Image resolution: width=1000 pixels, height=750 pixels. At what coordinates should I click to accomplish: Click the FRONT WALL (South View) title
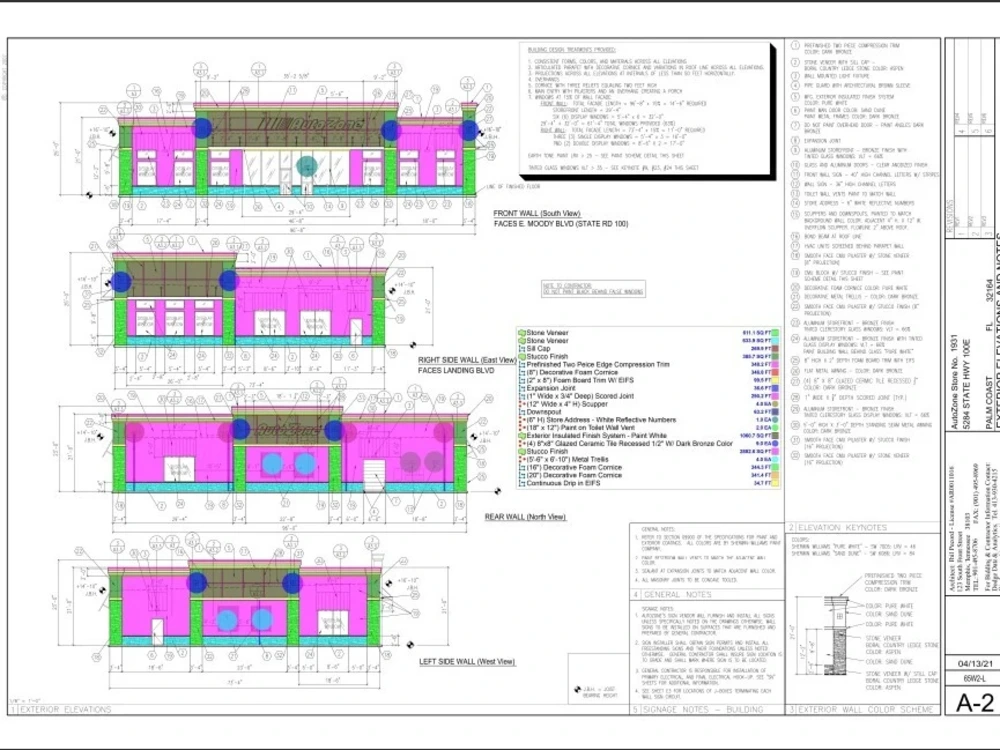[537, 214]
